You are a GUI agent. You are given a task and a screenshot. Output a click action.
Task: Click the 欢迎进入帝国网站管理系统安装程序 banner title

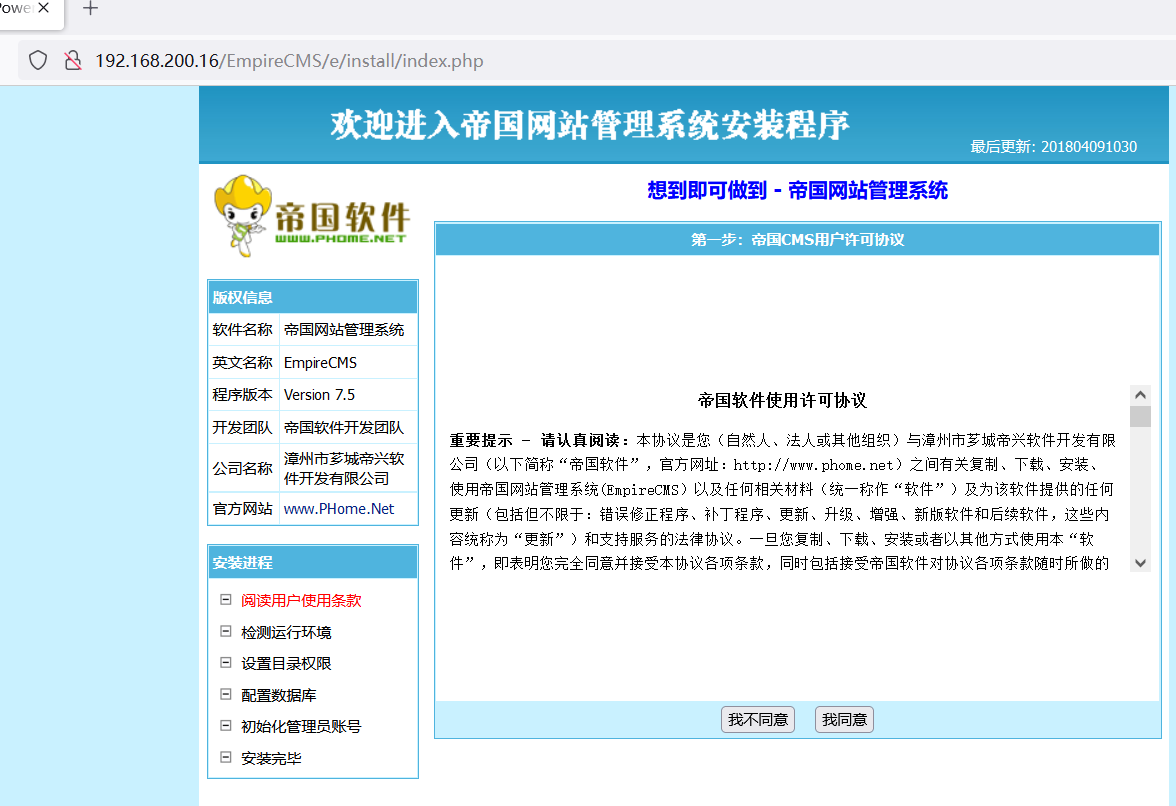590,124
